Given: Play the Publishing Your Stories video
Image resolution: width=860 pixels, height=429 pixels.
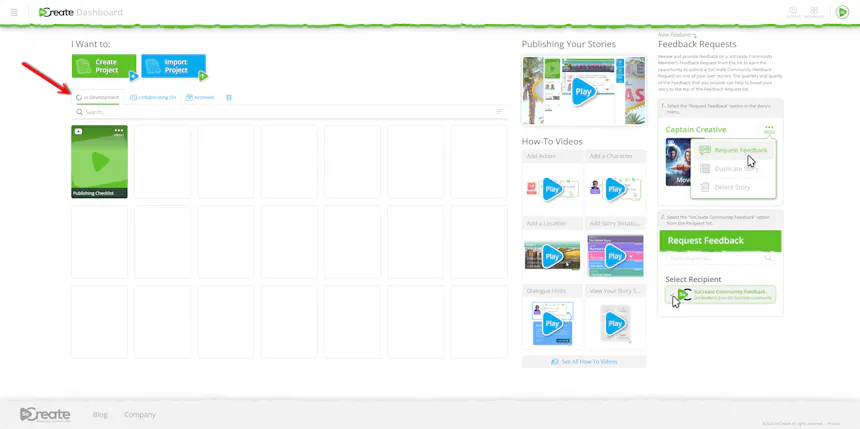Looking at the screenshot, I should tap(584, 91).
